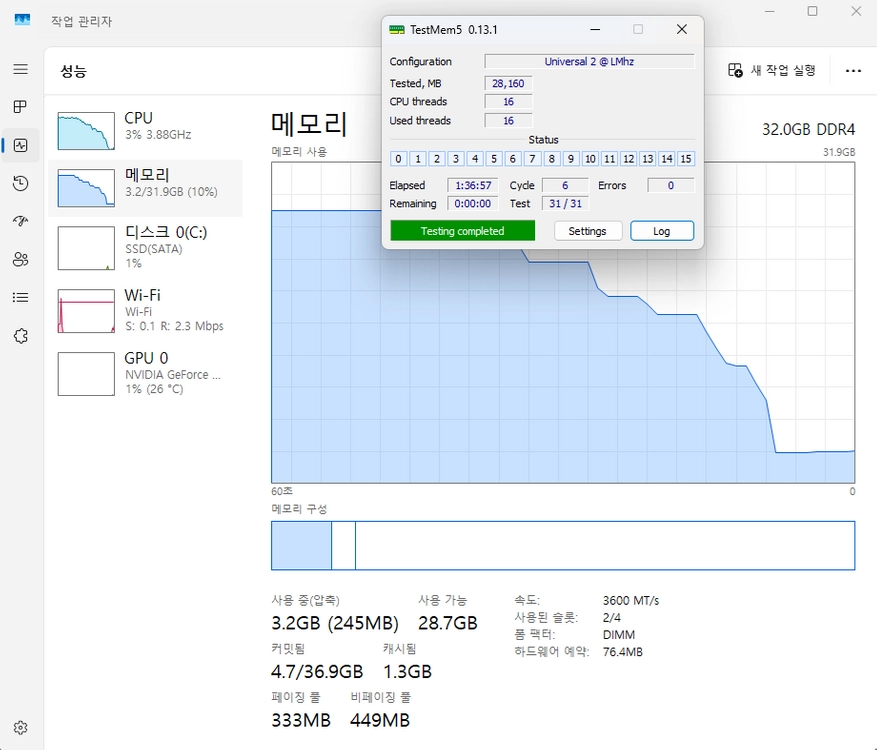Click thread status box 1 in TestMem5
The width and height of the screenshot is (877, 750).
418,159
